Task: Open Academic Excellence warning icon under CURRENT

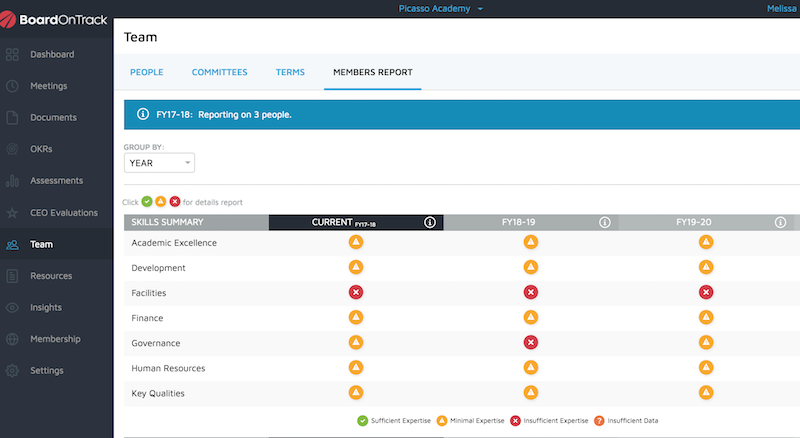Action: (x=356, y=242)
